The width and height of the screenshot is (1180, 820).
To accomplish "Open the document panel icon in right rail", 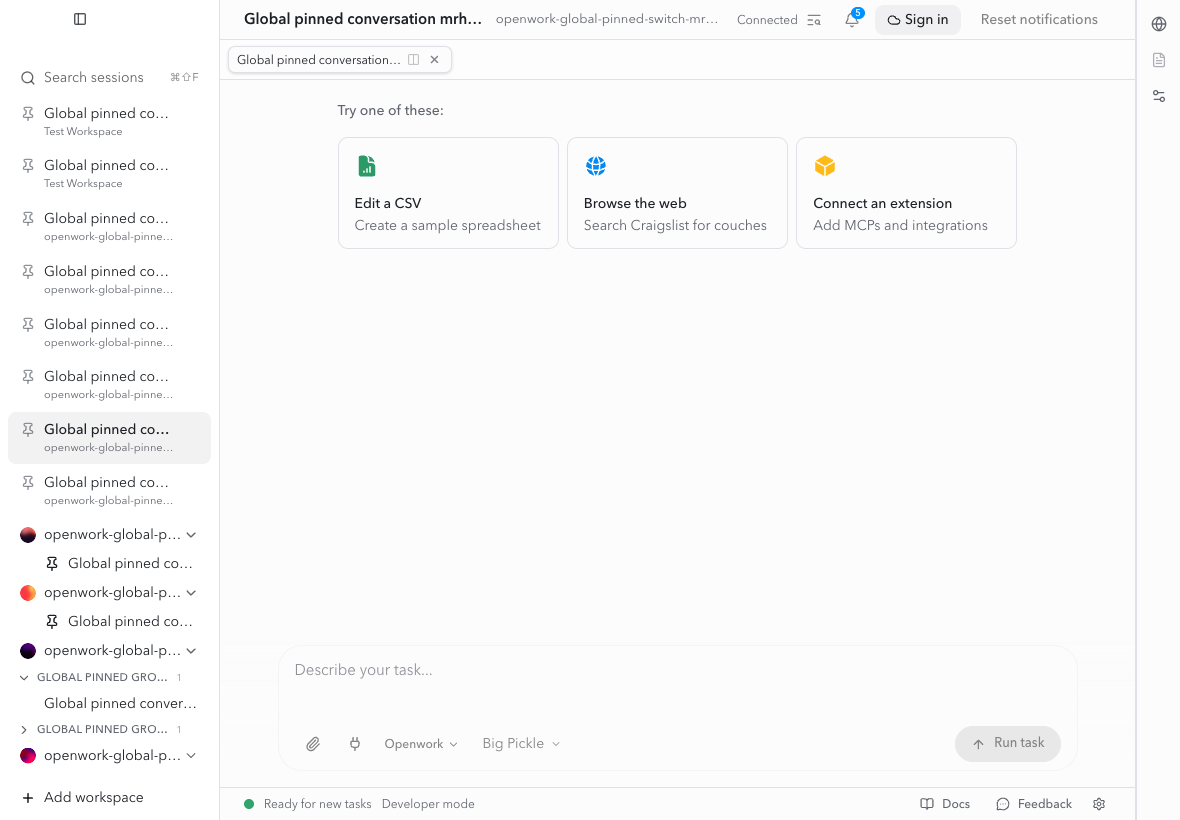I will point(1159,60).
